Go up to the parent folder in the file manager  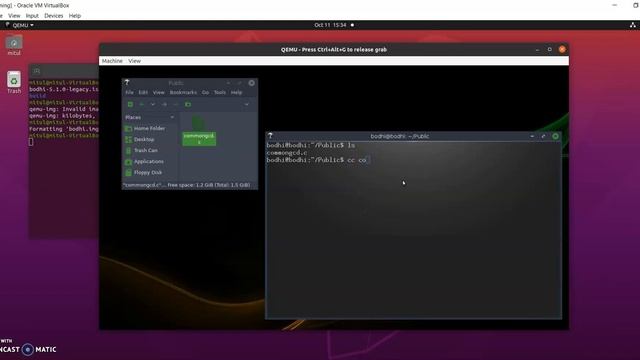(176, 104)
